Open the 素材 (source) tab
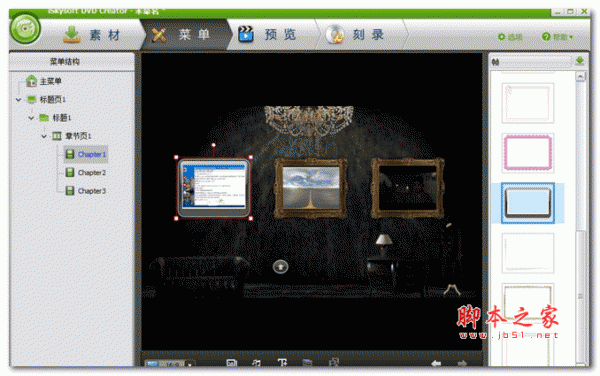Screen dimensions: 600x376 pyautogui.click(x=92, y=35)
